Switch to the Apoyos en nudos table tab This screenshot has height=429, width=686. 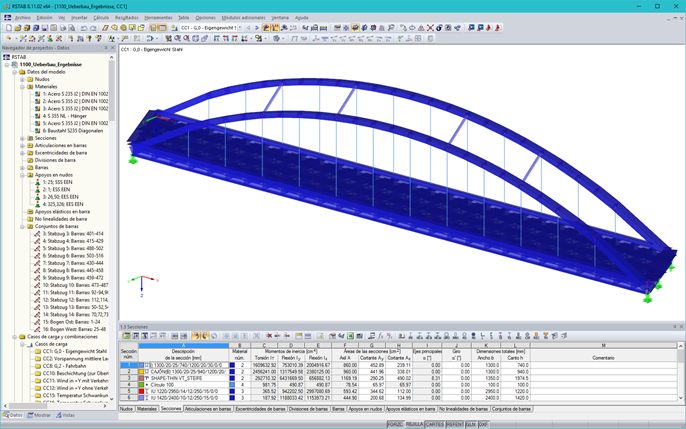coord(365,409)
